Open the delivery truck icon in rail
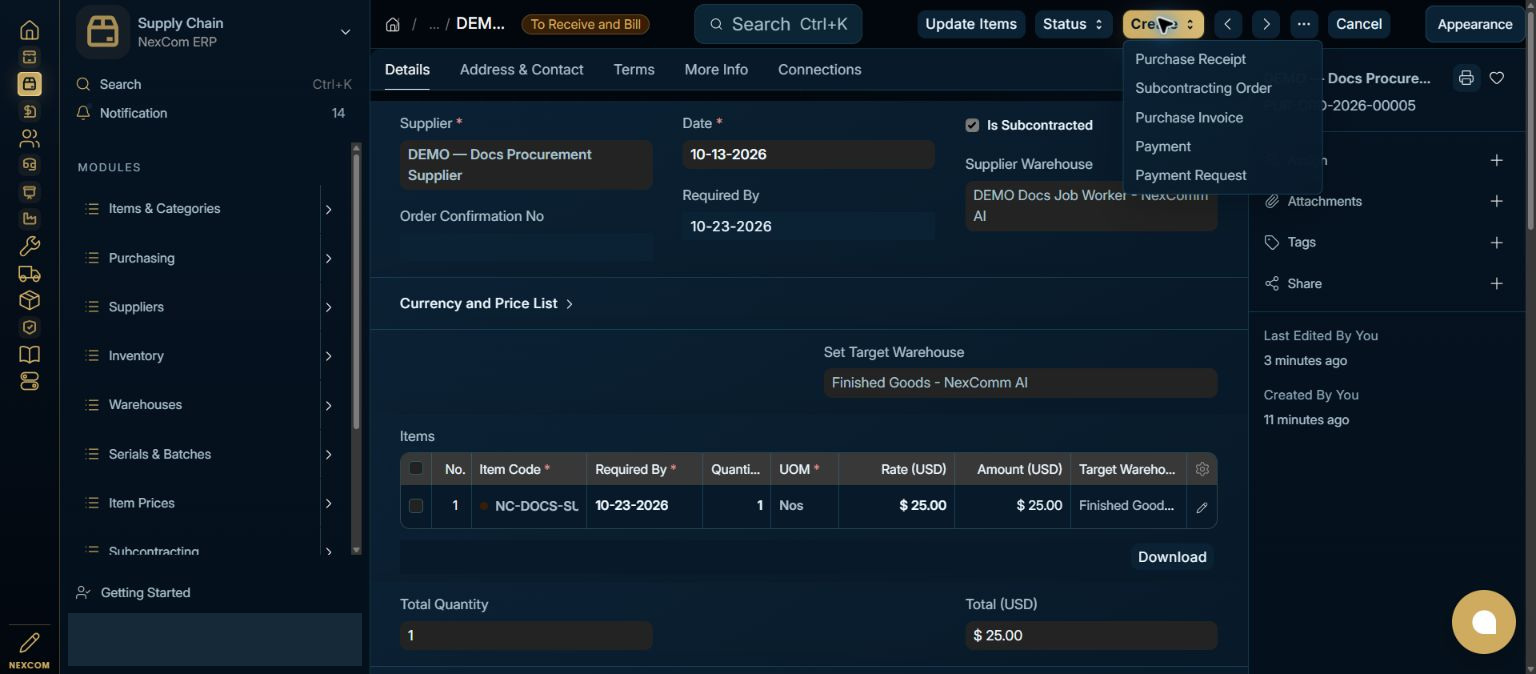 29,273
